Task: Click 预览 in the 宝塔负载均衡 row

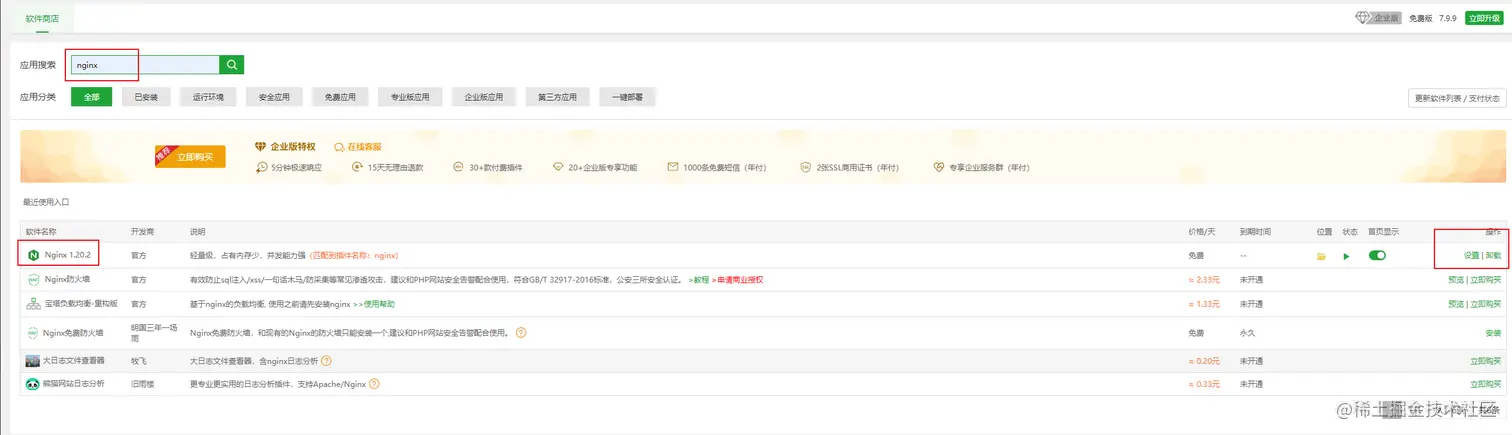Action: tap(1455, 304)
